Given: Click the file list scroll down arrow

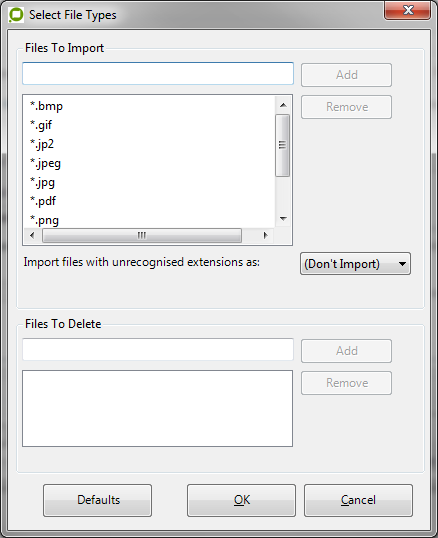Looking at the screenshot, I should point(283,218).
